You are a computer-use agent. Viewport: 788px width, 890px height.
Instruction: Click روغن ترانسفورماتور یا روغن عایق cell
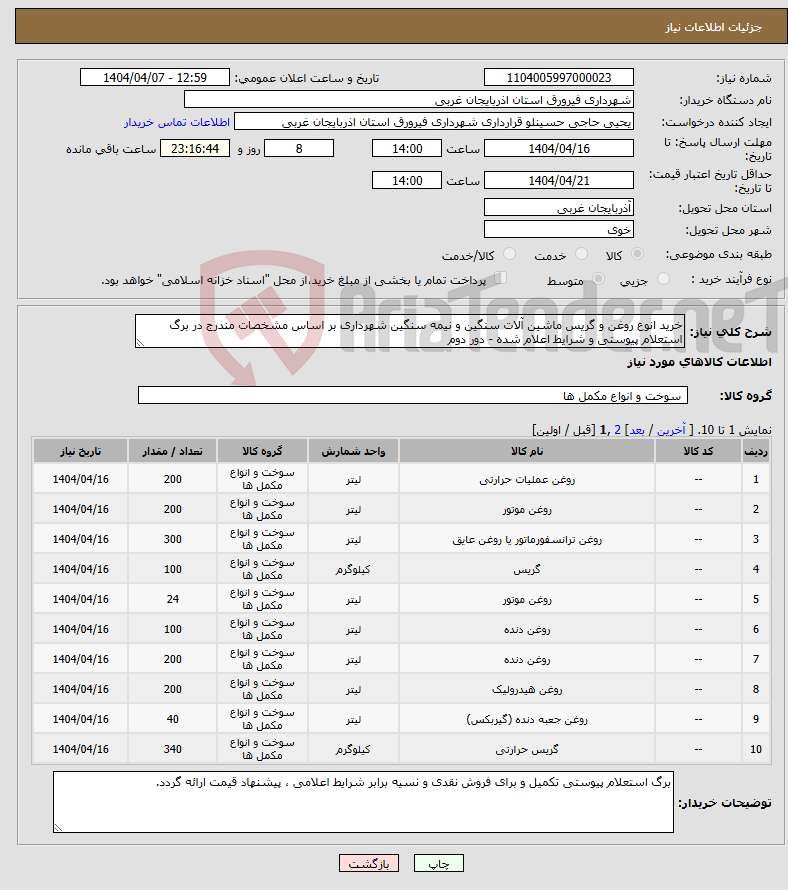click(x=527, y=540)
